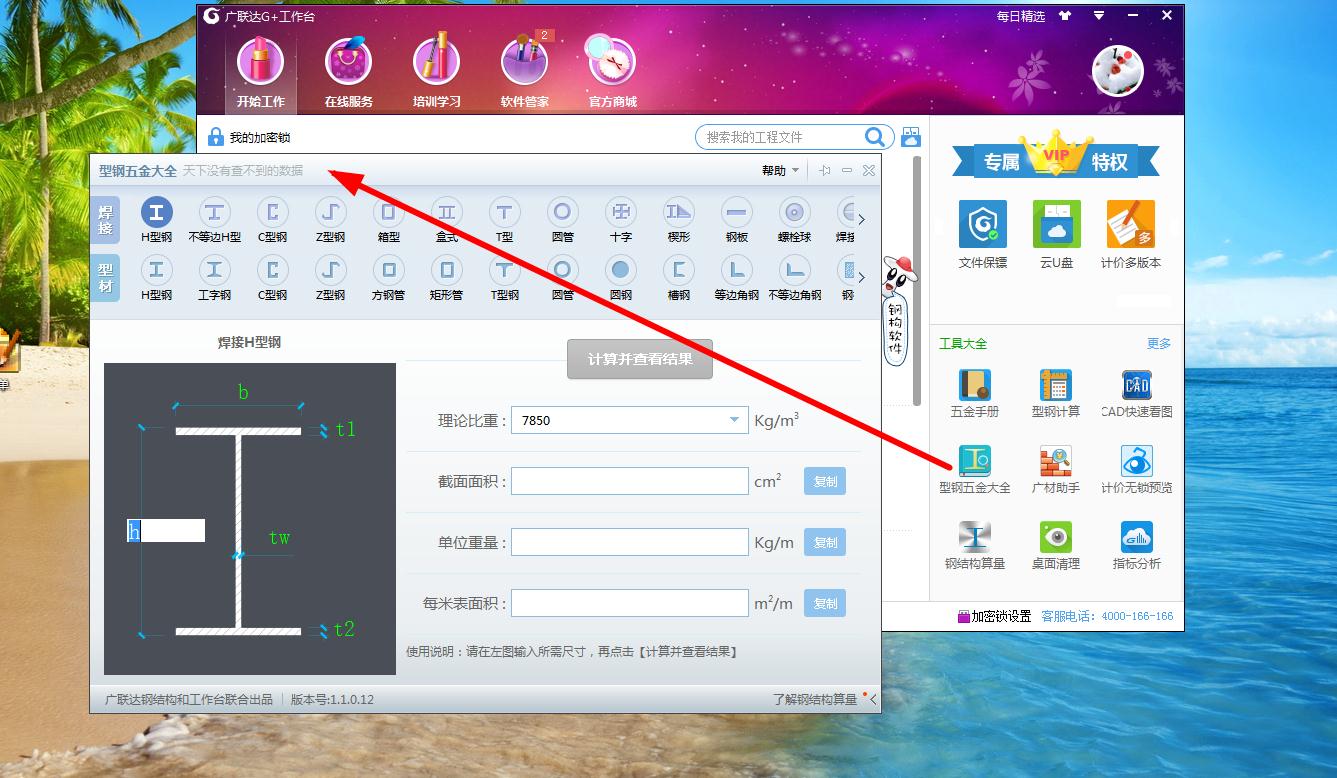Switch to the 软件管家 tab
This screenshot has height=778, width=1337.
[x=524, y=72]
